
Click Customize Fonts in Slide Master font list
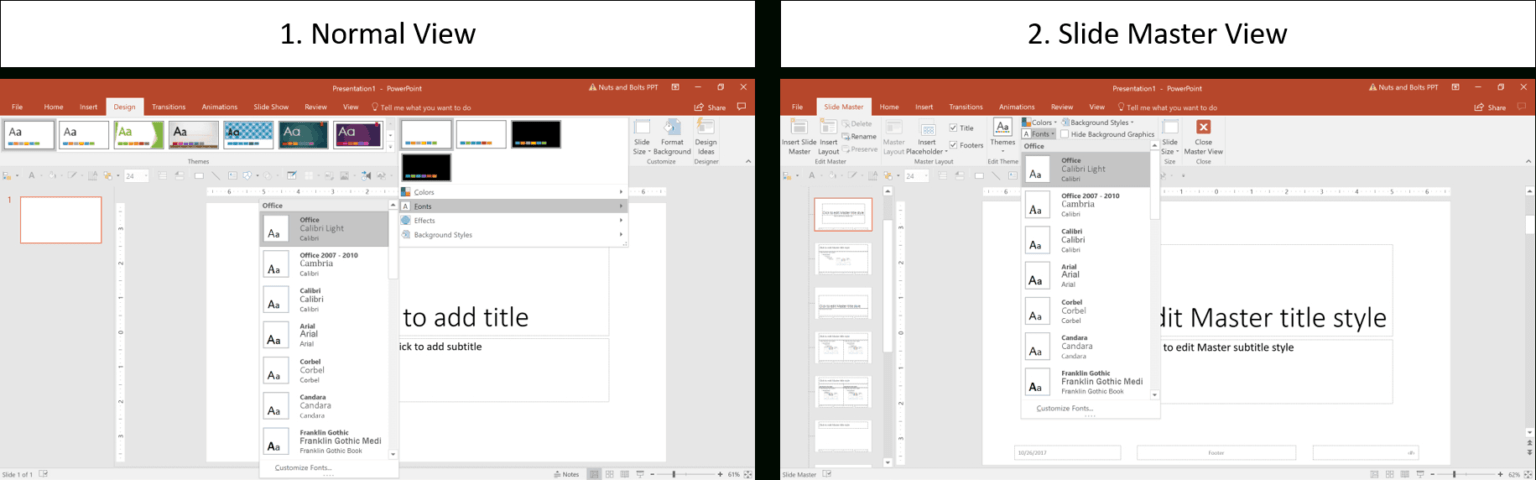pos(1065,408)
